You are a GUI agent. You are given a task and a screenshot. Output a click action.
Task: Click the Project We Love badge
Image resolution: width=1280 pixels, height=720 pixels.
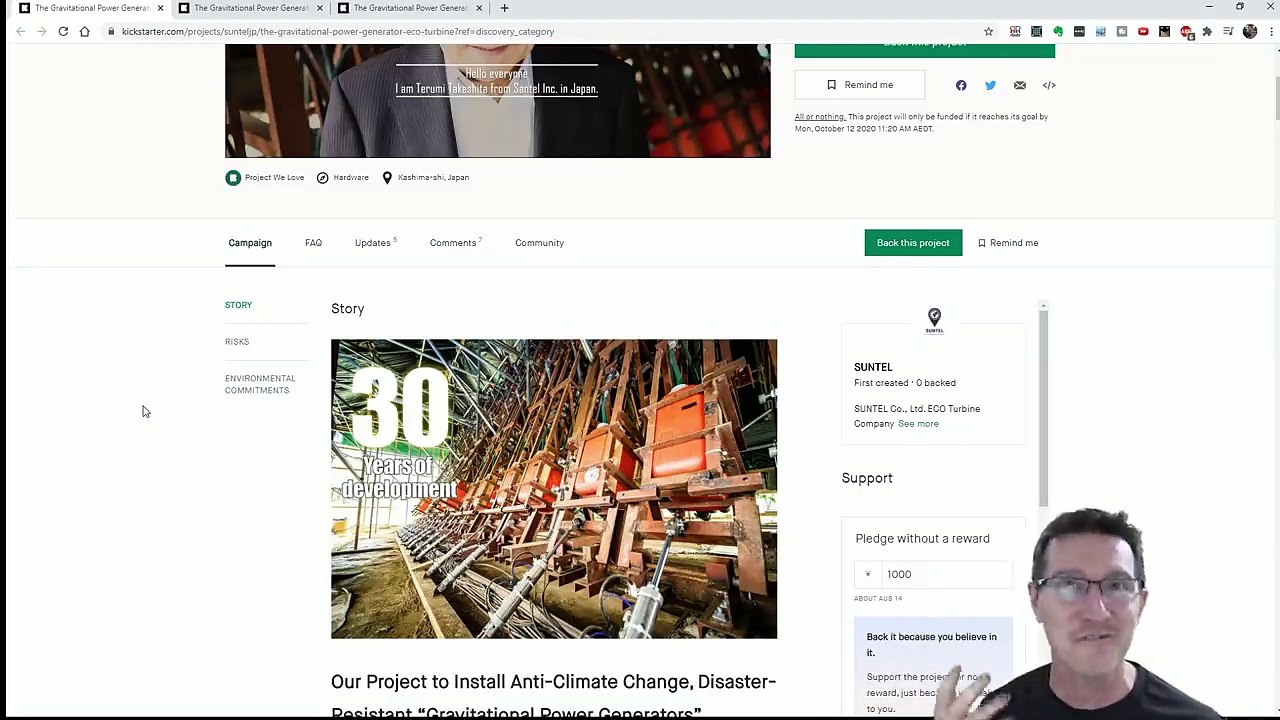[x=265, y=177]
